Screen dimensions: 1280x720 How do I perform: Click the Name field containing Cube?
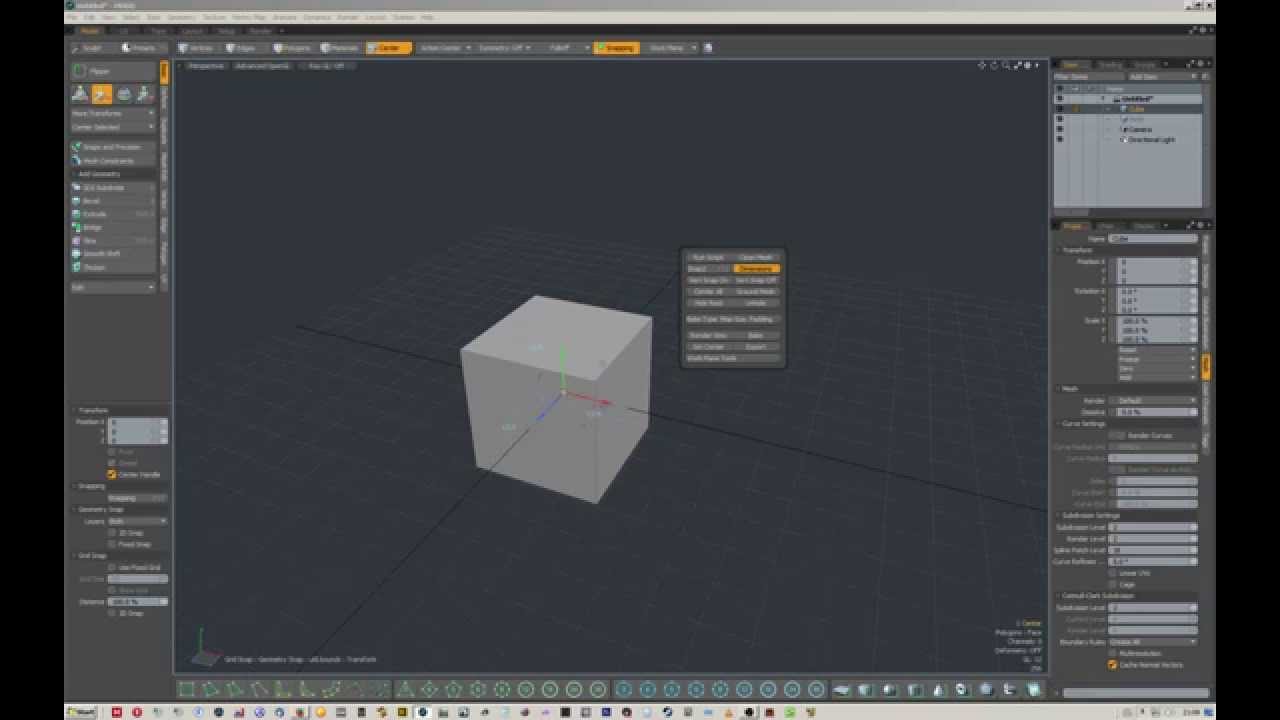pos(1153,238)
